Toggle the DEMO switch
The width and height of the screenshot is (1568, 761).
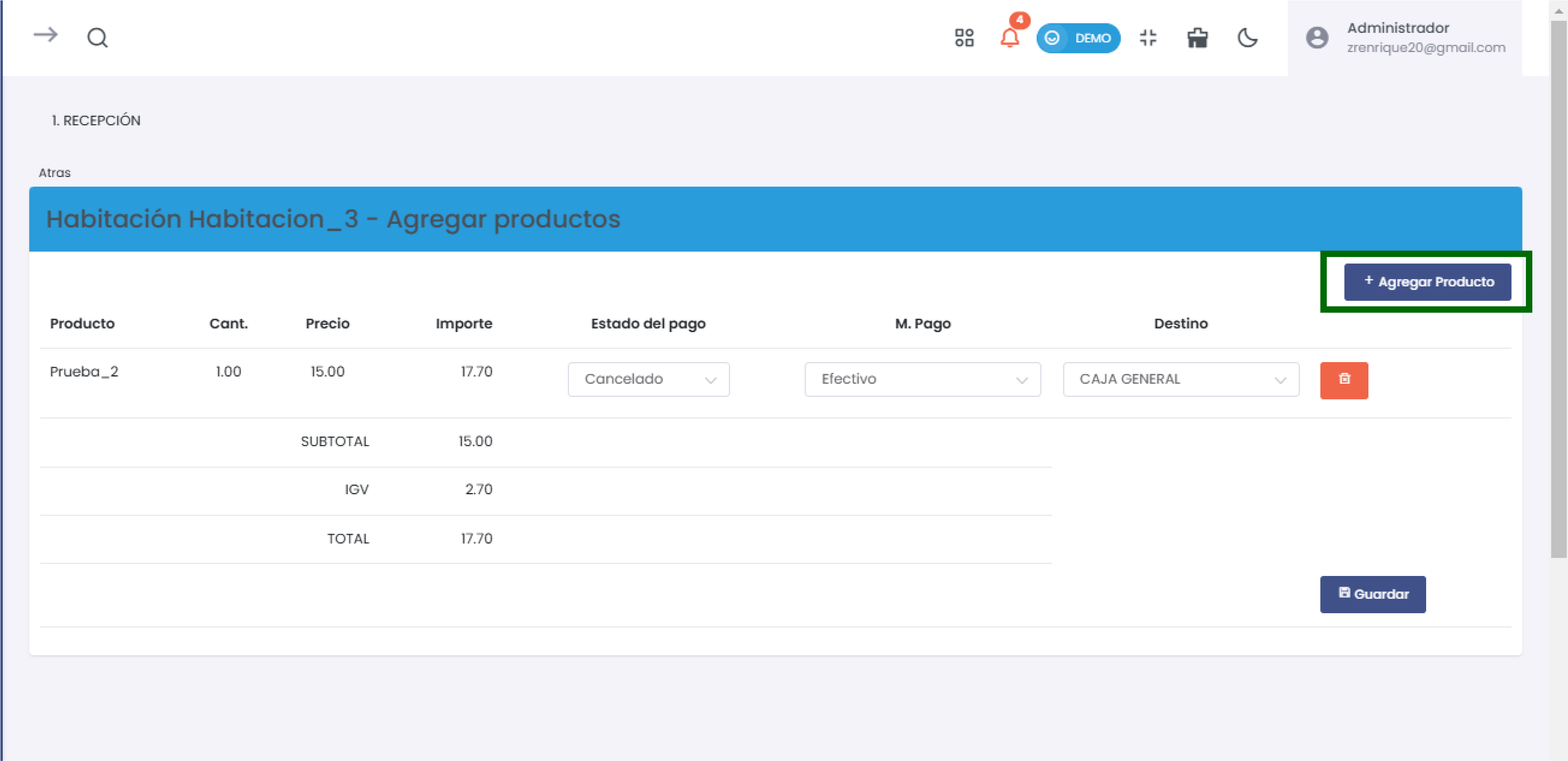pos(1078,38)
